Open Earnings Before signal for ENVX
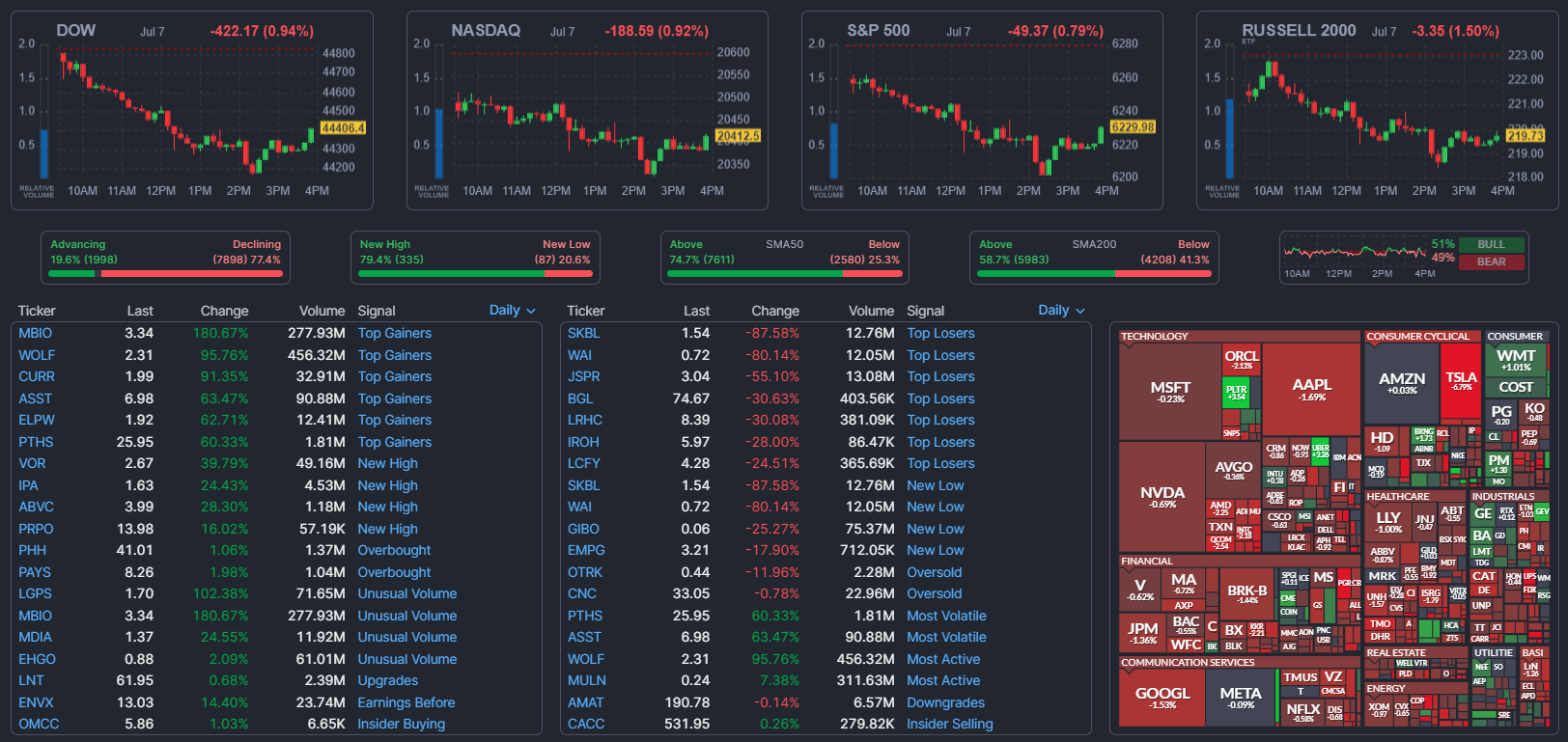The height and width of the screenshot is (742, 1568). 406,702
